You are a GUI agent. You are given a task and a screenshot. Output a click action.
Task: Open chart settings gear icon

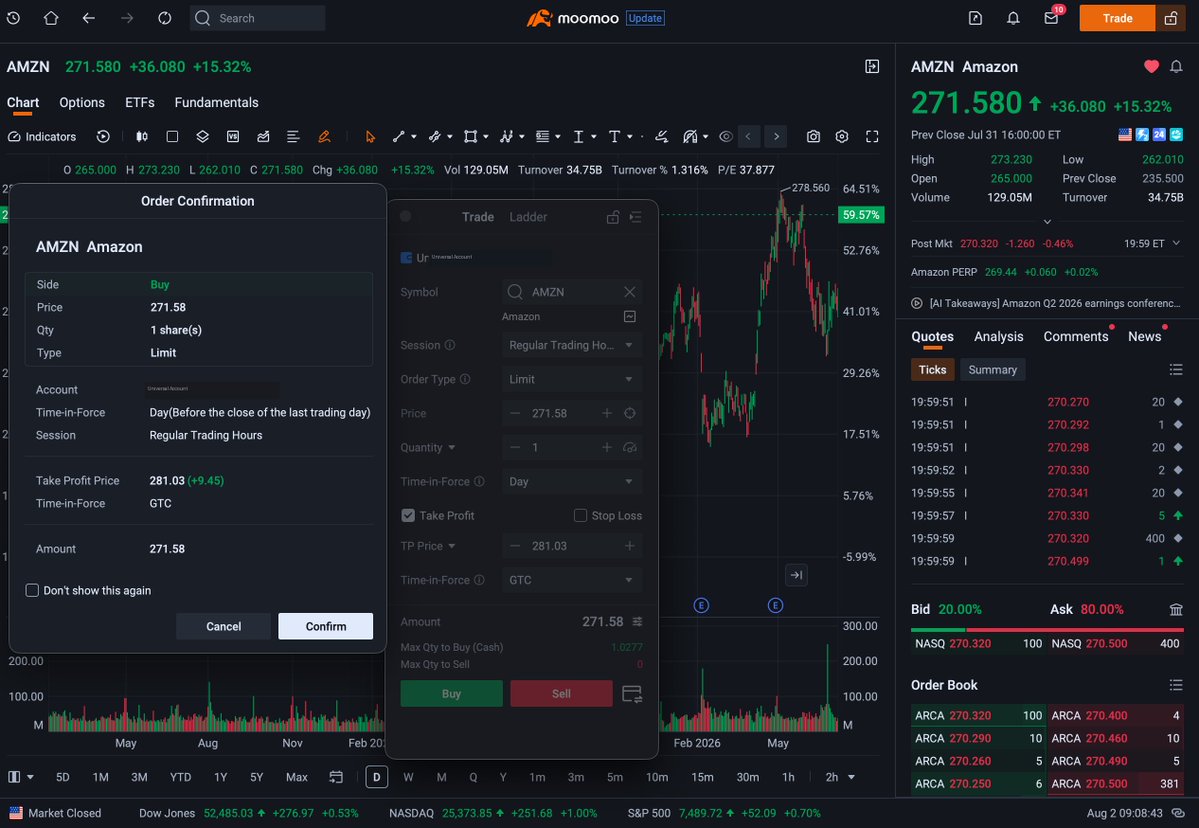(x=842, y=136)
